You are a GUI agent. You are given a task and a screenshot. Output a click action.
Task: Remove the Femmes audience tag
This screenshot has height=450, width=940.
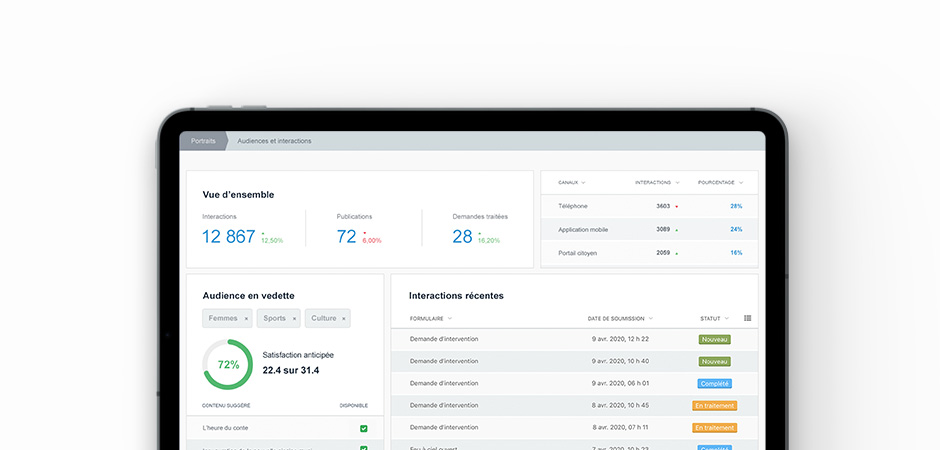[246, 319]
